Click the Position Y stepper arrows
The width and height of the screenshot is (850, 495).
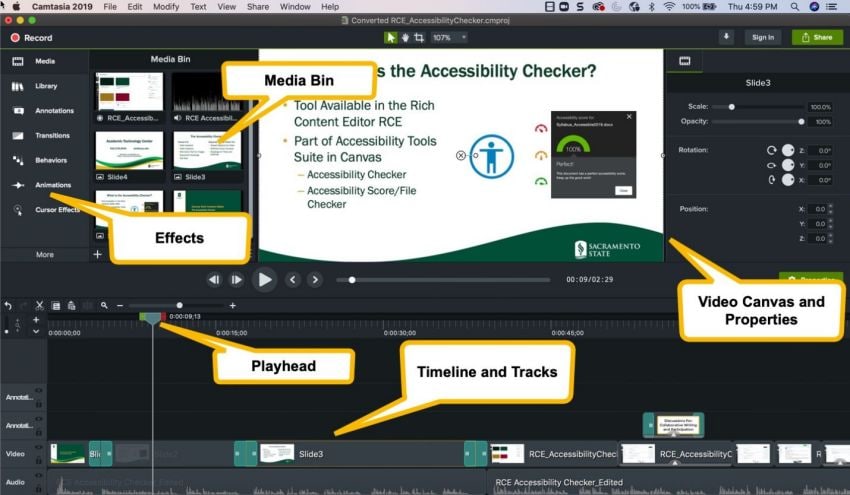(x=830, y=223)
